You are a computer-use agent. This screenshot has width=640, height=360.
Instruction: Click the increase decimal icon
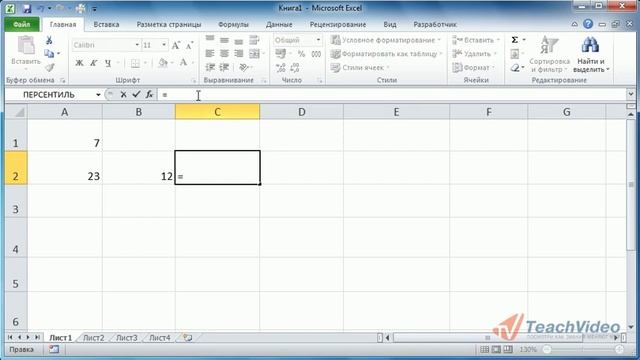tap(280, 68)
